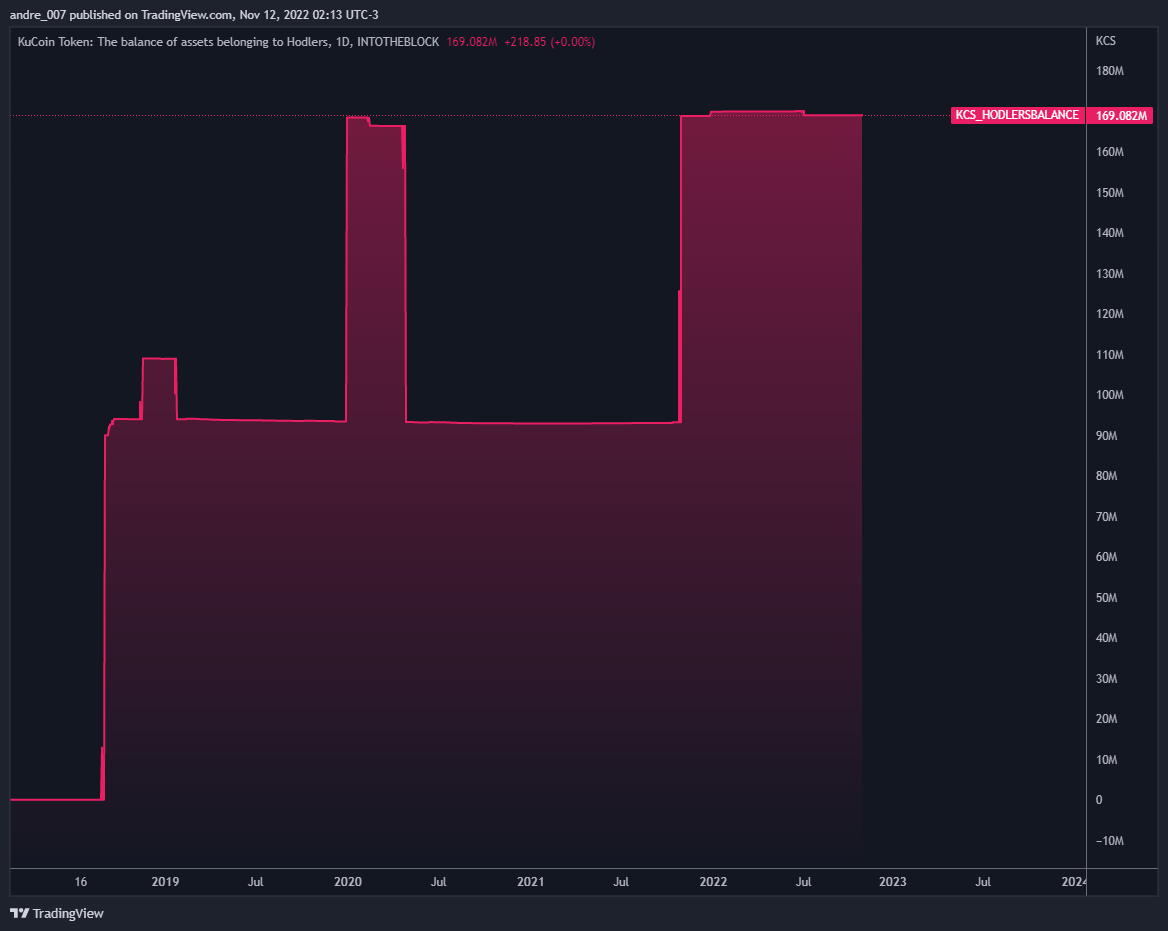Click the 100M price axis label
The image size is (1168, 931).
point(1109,395)
